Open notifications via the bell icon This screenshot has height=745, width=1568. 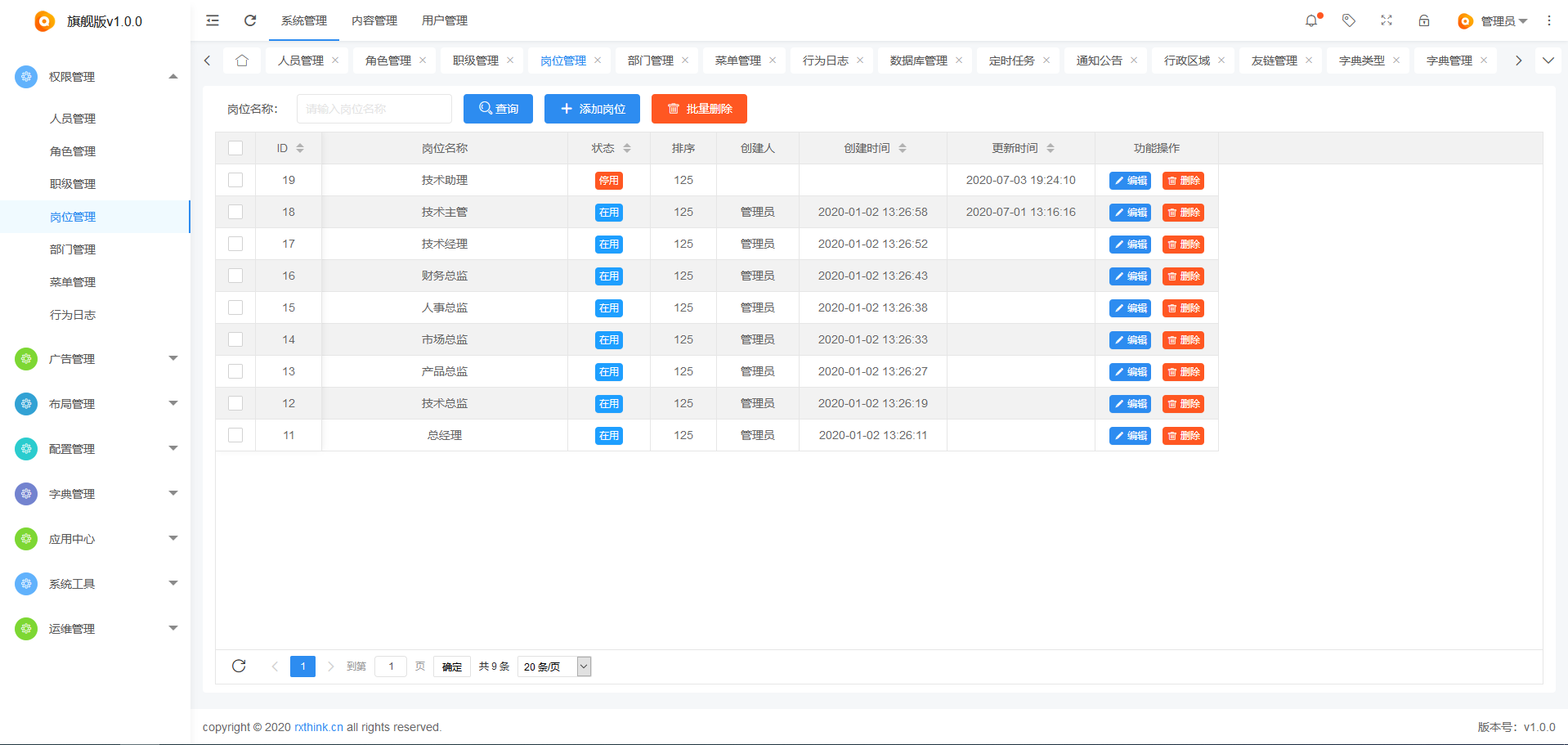1311,20
